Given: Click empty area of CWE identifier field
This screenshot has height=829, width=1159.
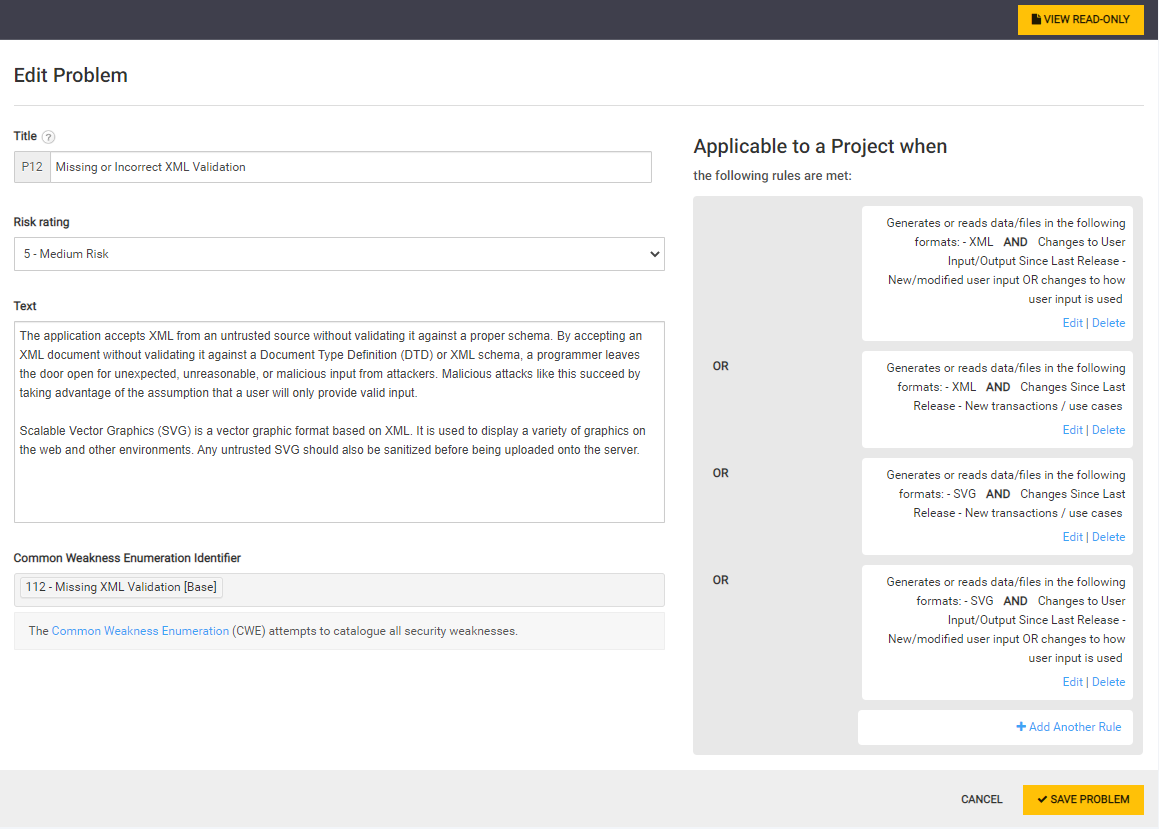Looking at the screenshot, I should tap(440, 589).
